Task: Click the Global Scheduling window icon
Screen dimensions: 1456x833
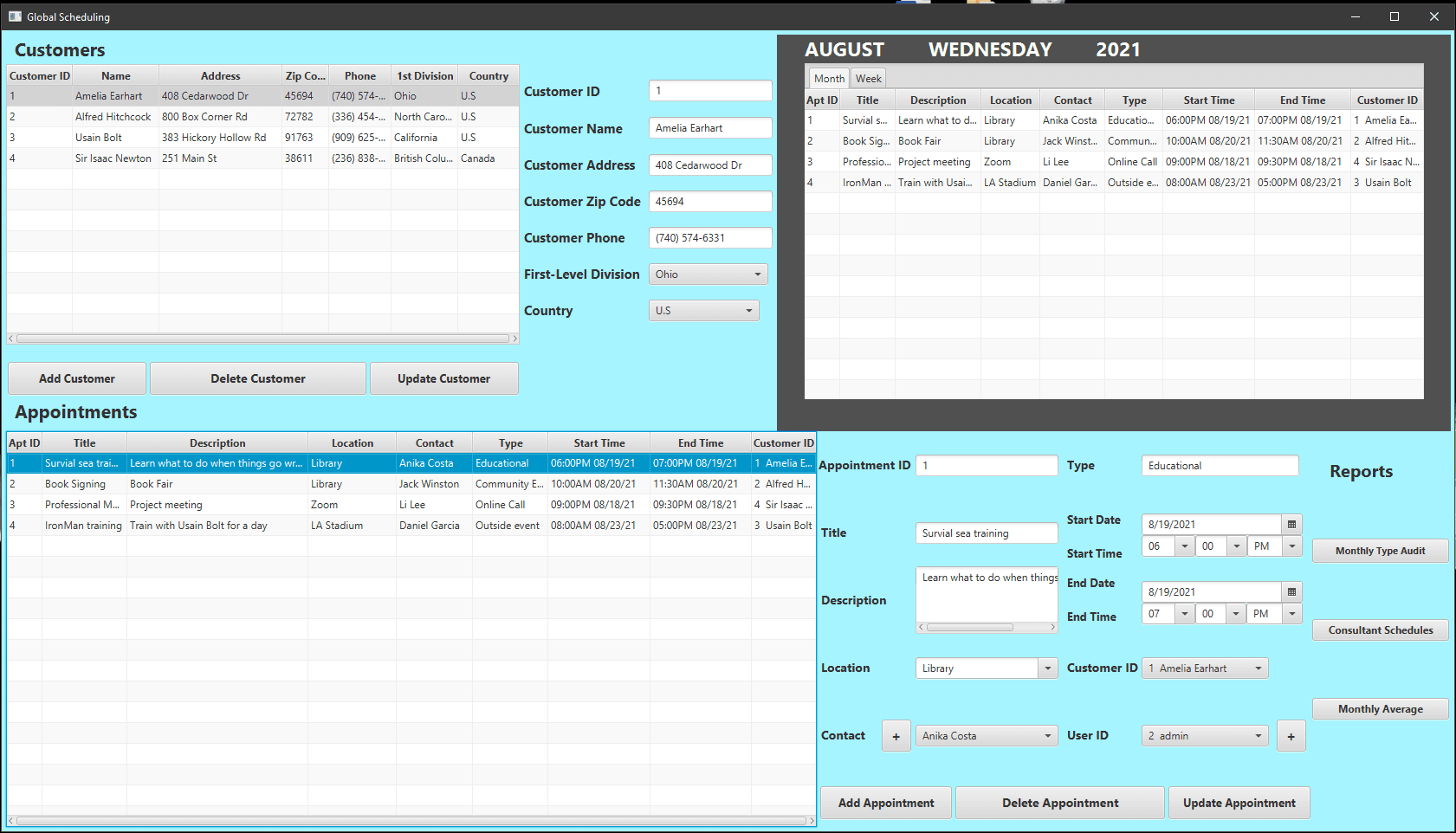Action: coord(15,16)
